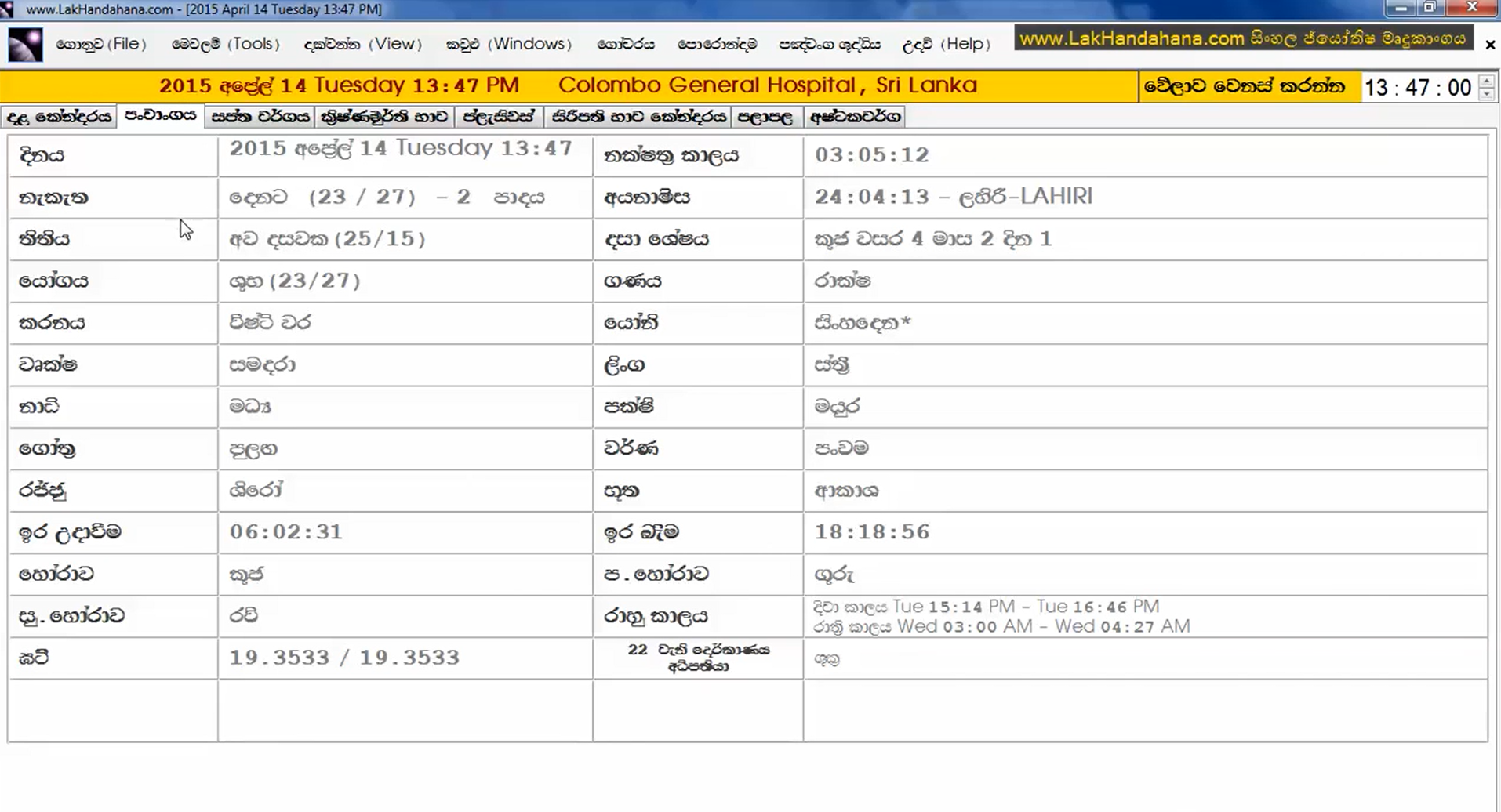Click the title bar application icon
The height and width of the screenshot is (812, 1501).
tap(7, 9)
